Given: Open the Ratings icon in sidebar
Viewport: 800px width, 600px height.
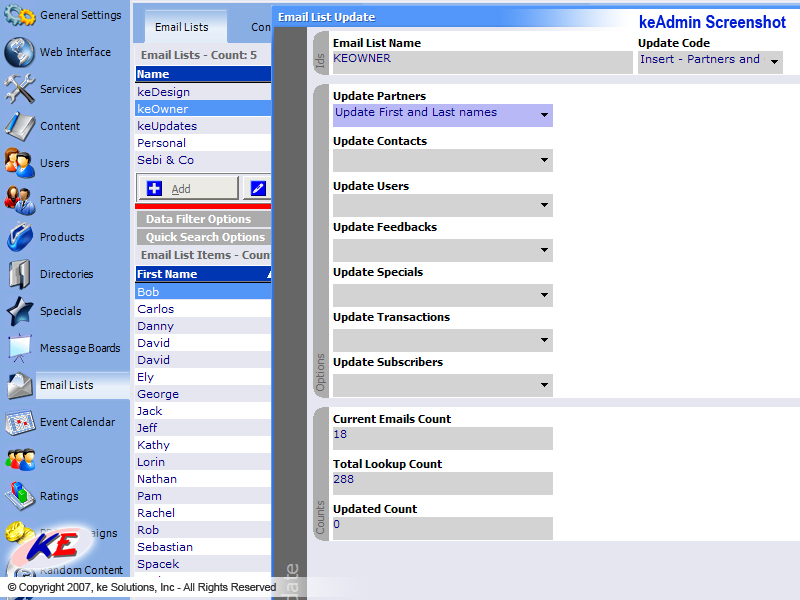Looking at the screenshot, I should click(x=19, y=496).
